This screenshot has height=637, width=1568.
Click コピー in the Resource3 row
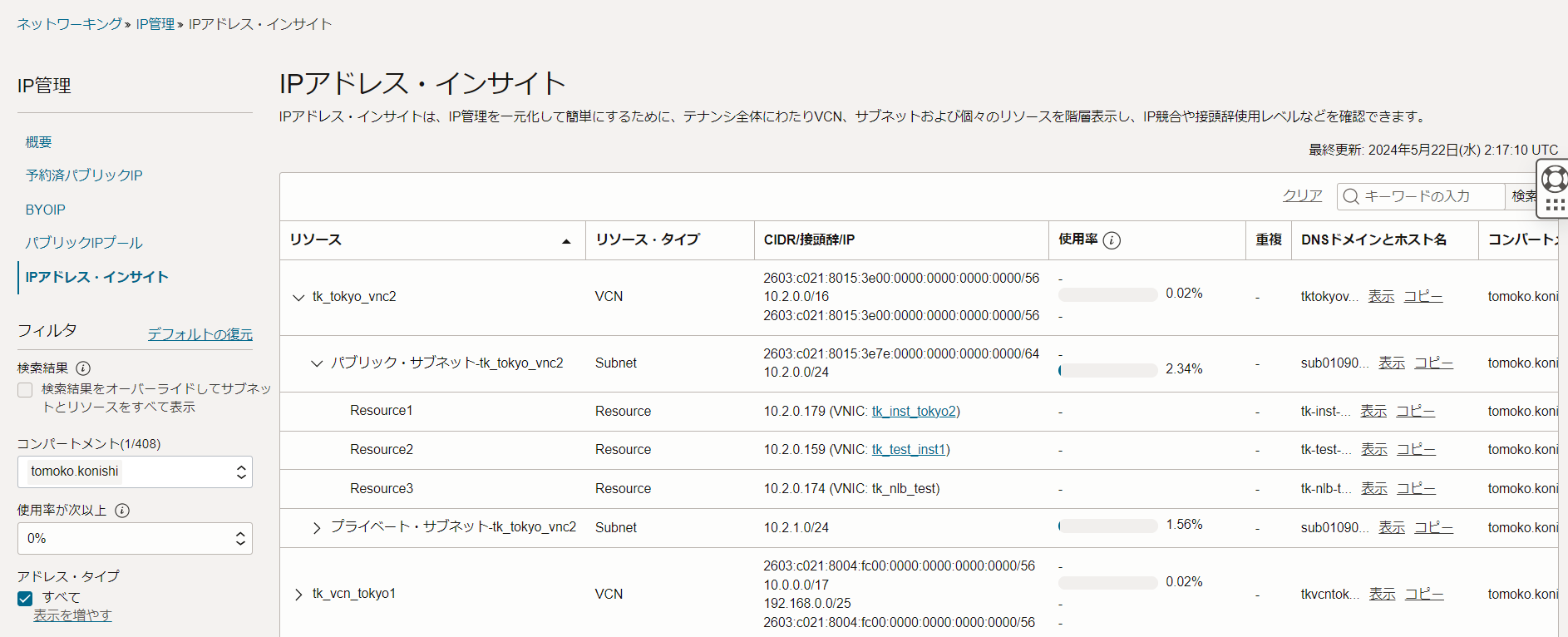1416,488
